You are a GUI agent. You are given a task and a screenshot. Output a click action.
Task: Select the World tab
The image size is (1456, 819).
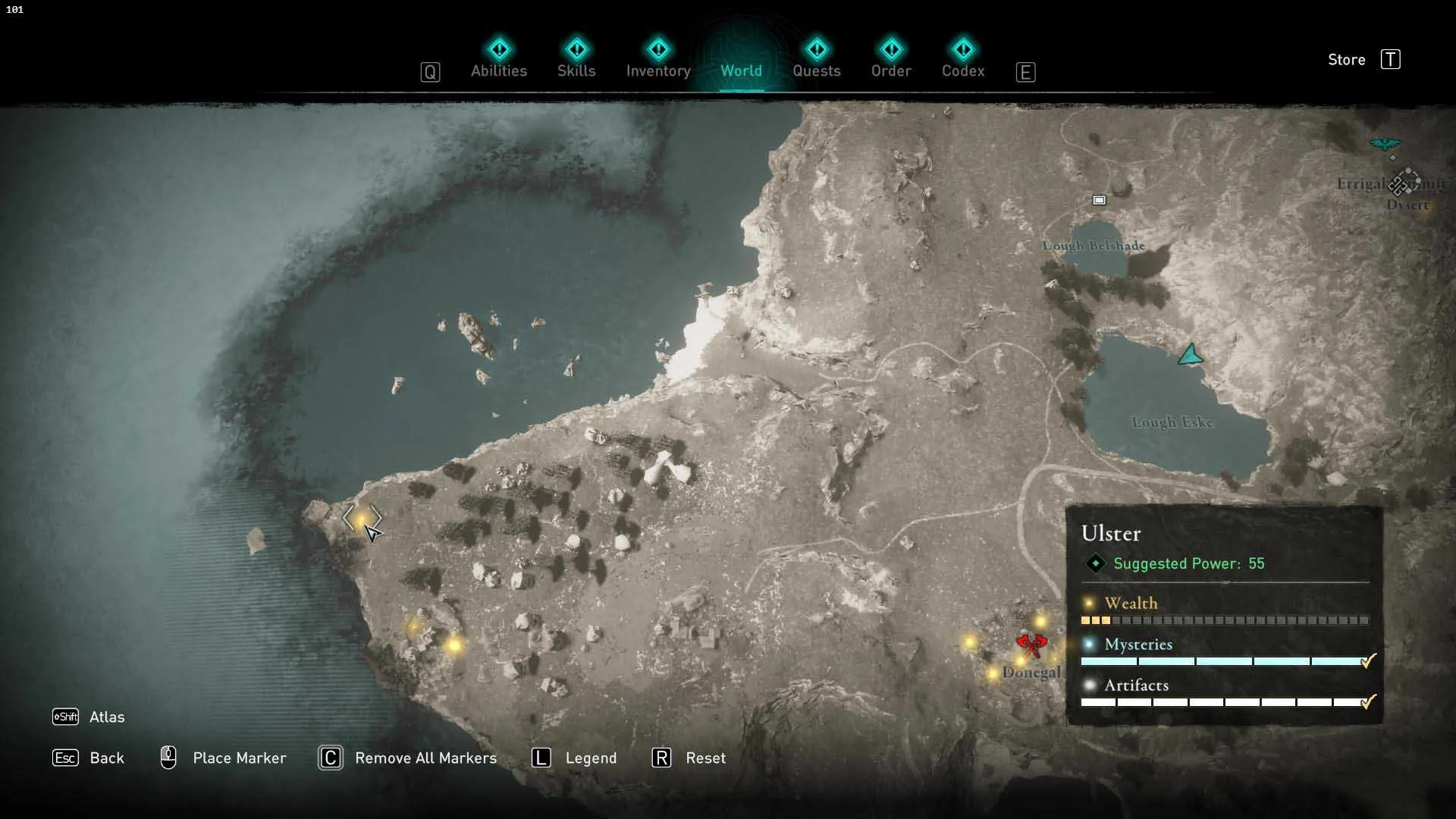741,71
